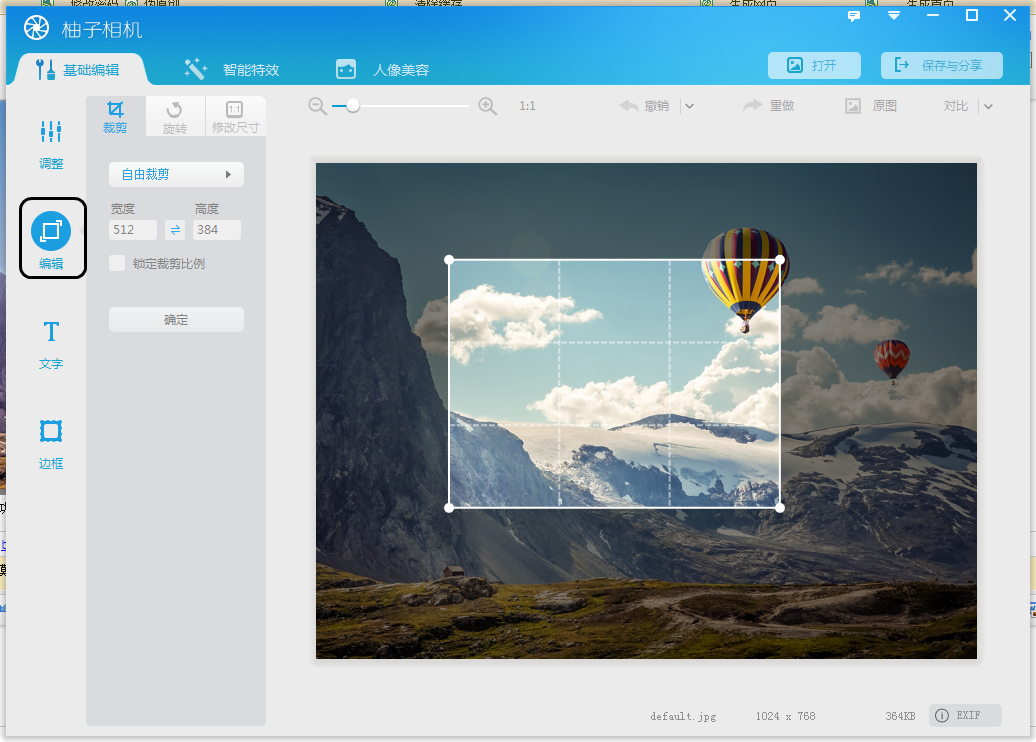Click the zoom out magnifier icon
The image size is (1036, 742).
pyautogui.click(x=318, y=106)
